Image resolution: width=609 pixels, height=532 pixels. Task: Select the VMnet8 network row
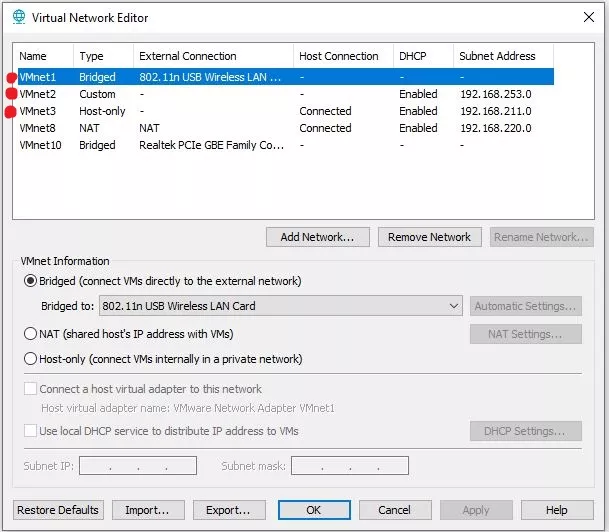click(286, 128)
